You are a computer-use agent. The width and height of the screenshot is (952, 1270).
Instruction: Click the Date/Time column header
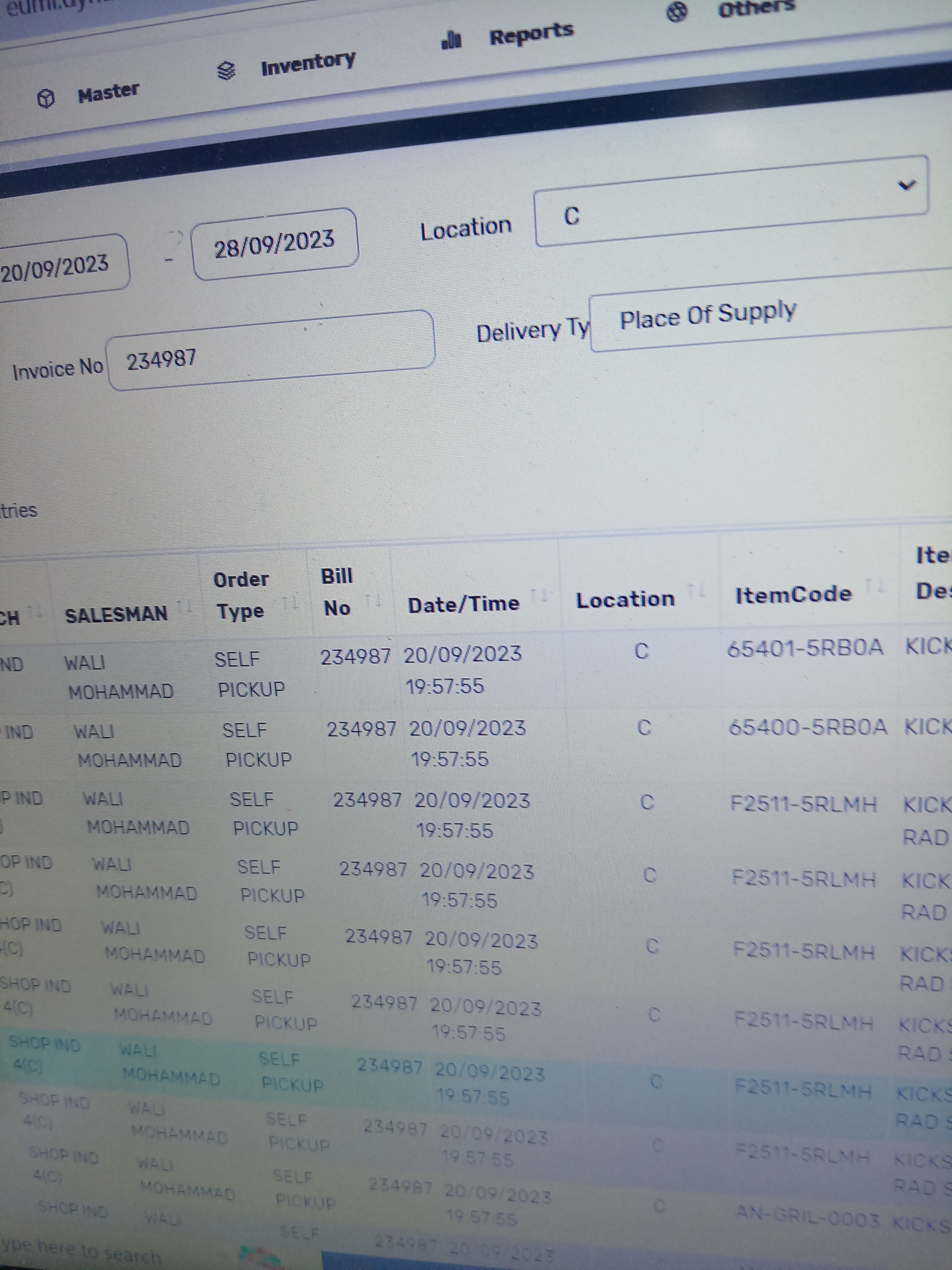tap(464, 604)
